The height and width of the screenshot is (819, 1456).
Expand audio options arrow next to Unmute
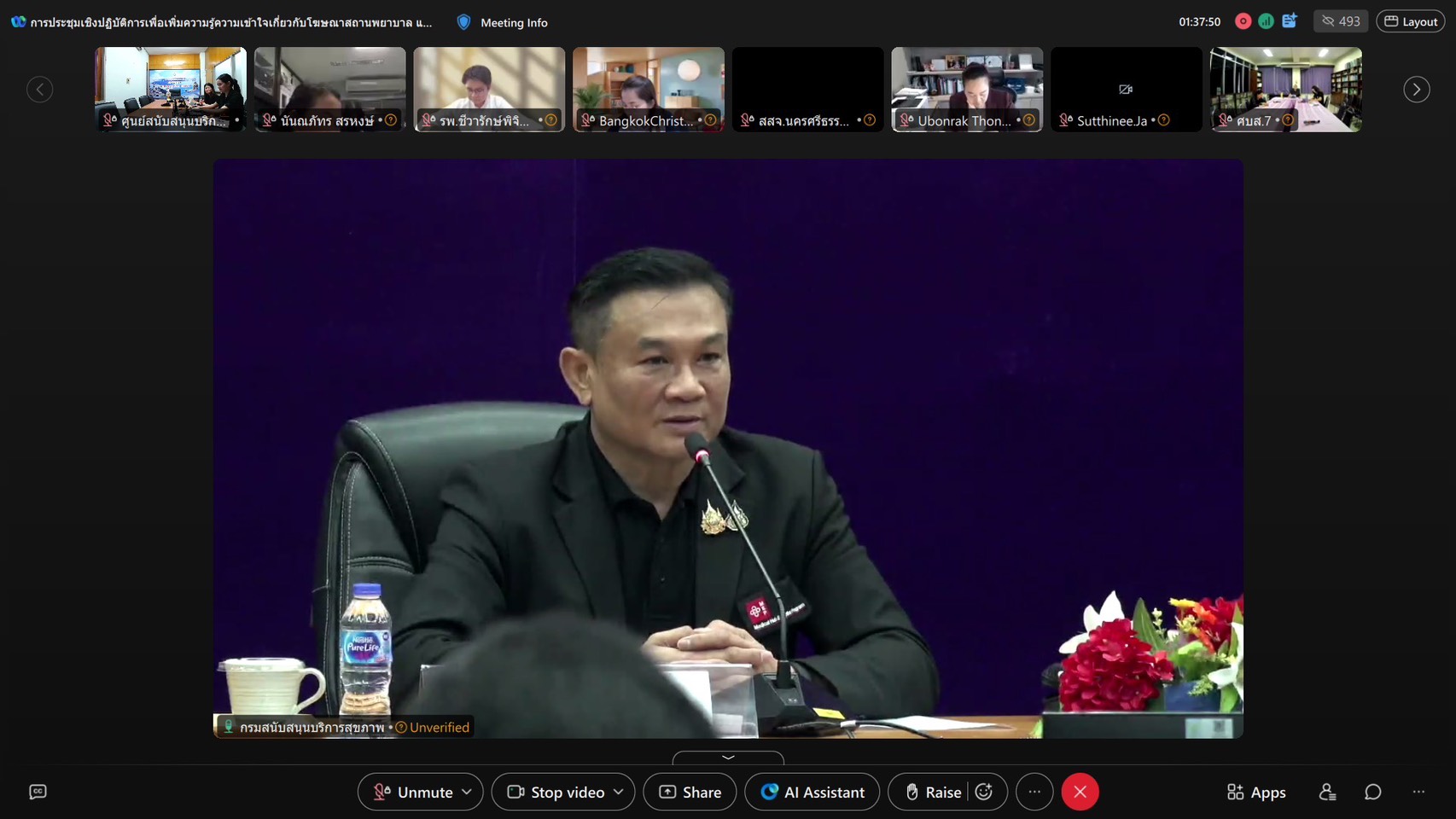467,792
